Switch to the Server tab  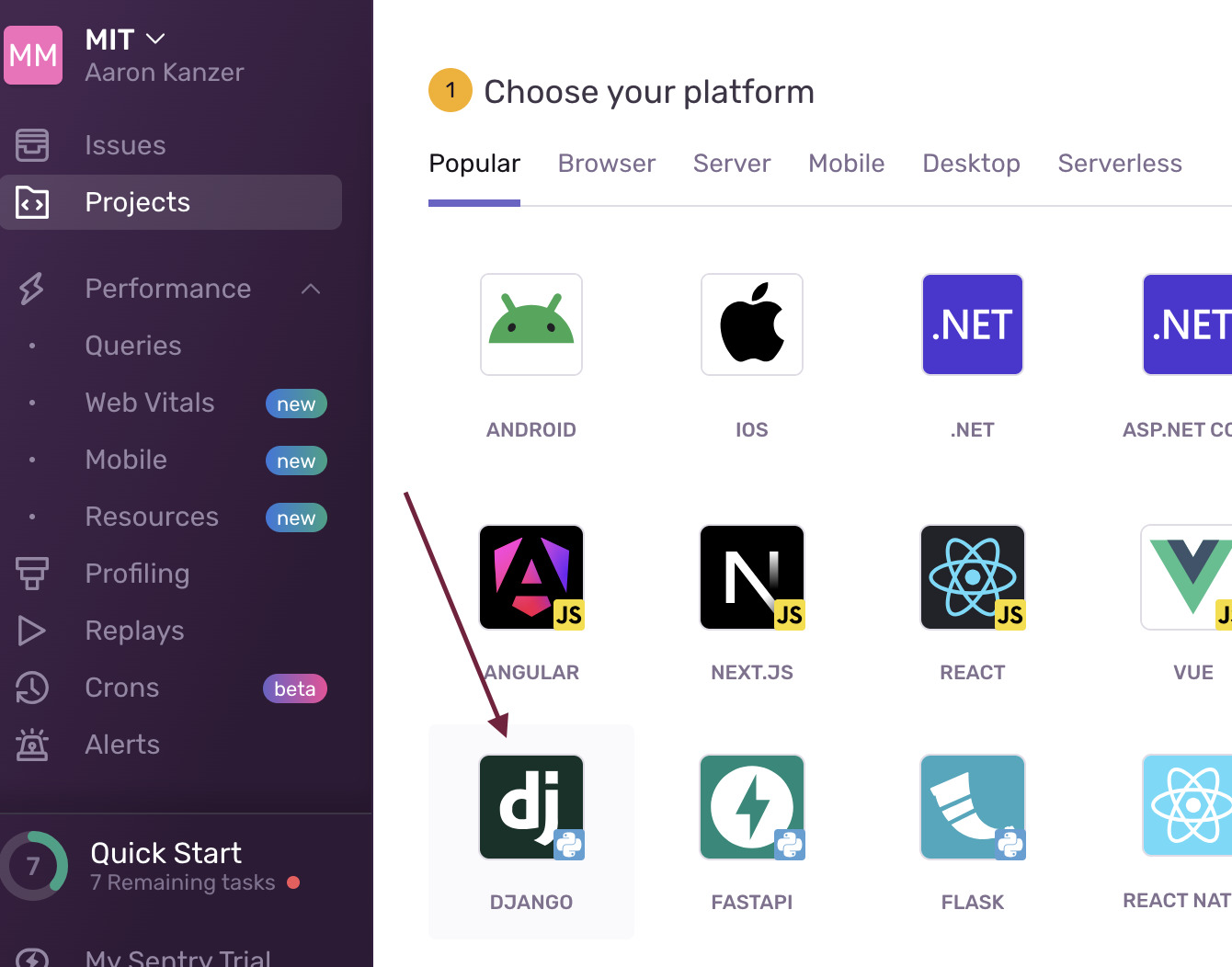pos(732,164)
